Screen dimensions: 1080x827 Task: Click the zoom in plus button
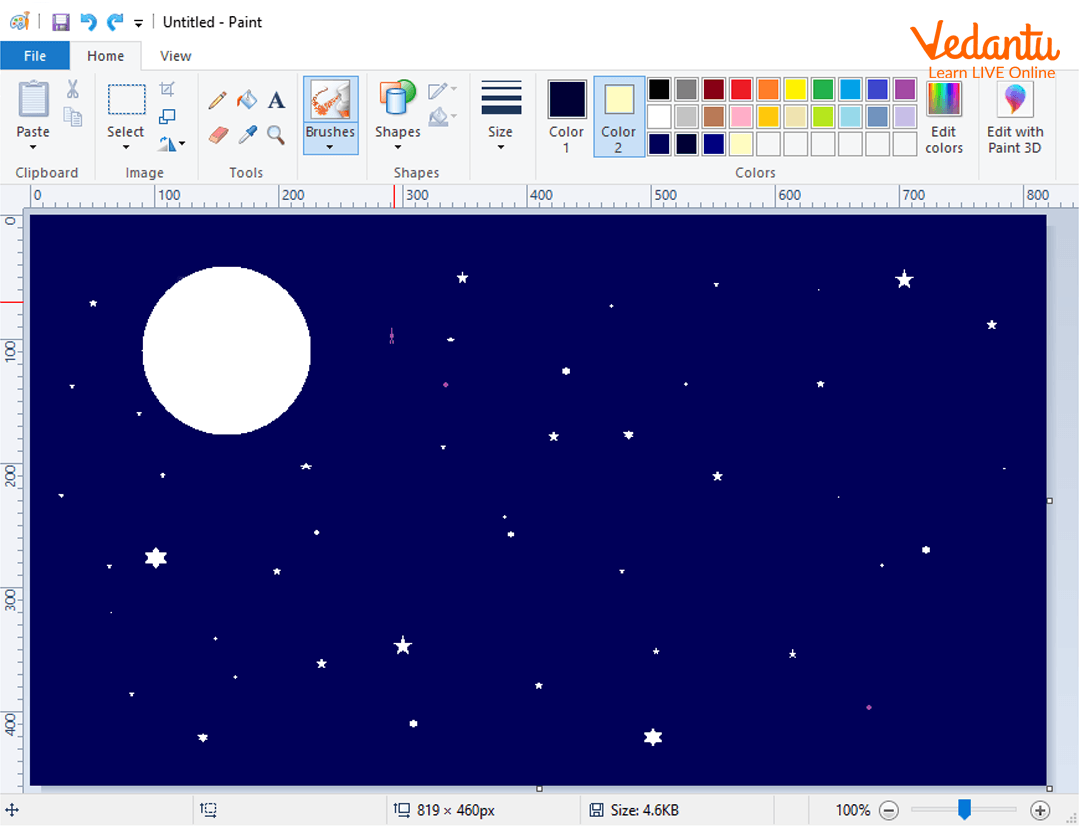click(x=1040, y=810)
